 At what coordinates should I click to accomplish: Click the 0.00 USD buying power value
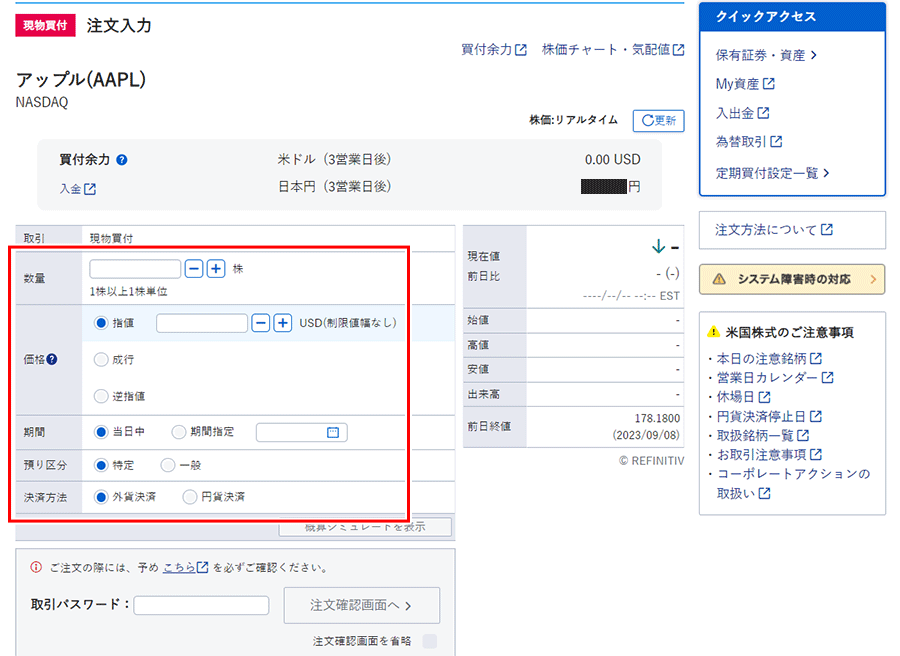tap(612, 160)
